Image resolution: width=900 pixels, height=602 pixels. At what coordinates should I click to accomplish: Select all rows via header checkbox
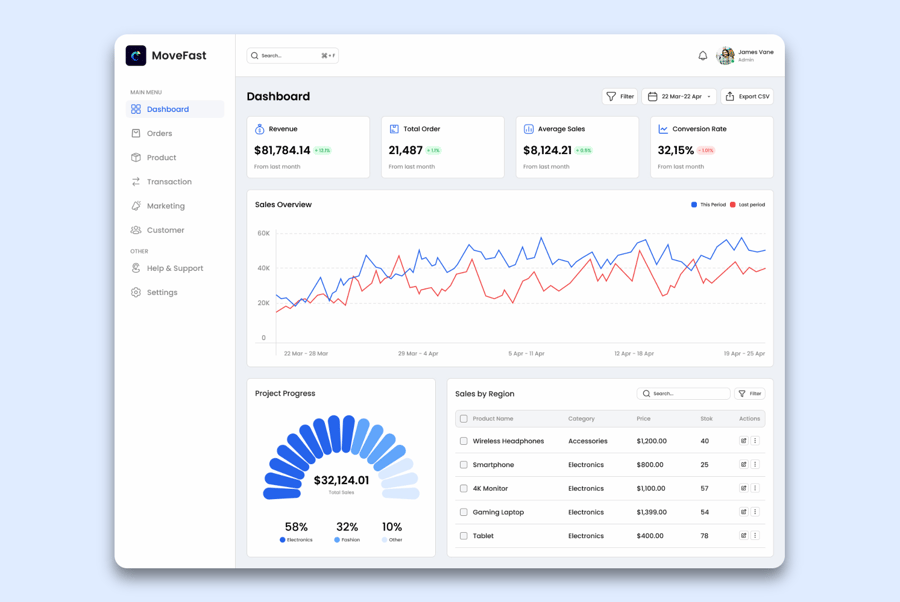point(463,419)
